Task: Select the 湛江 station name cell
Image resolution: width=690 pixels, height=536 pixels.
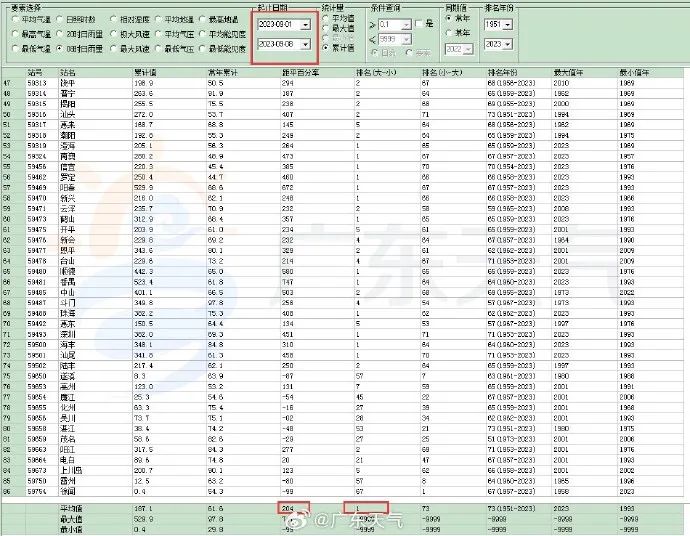Action: click(x=68, y=429)
